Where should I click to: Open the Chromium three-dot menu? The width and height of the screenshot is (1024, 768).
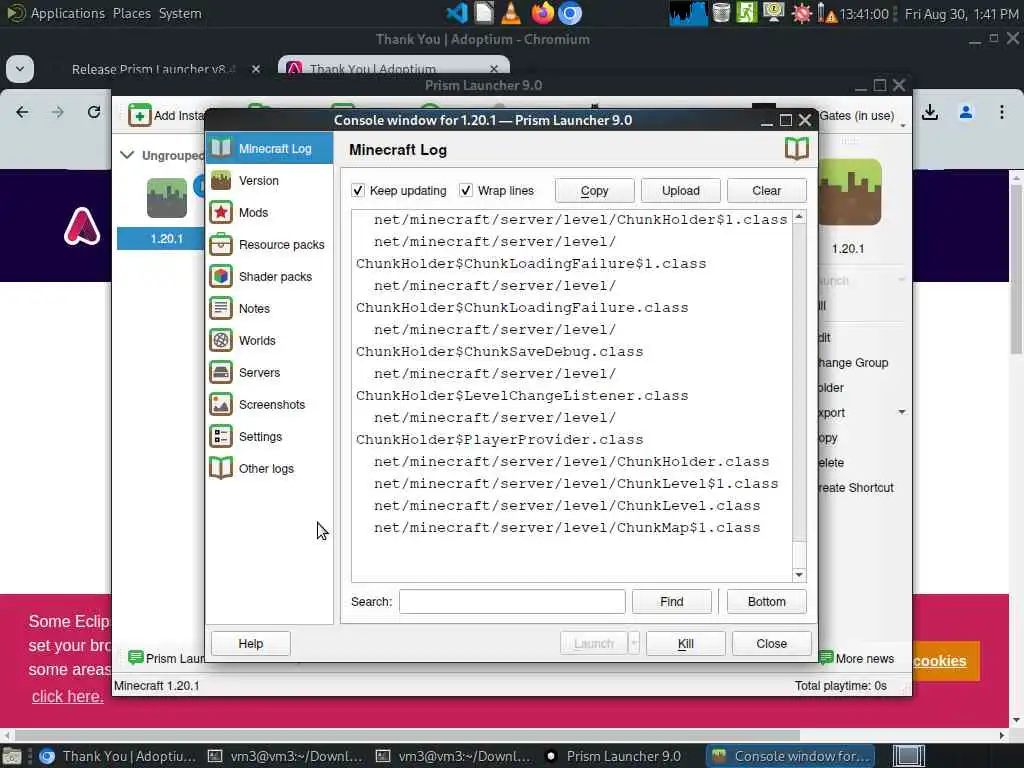[x=1001, y=112]
